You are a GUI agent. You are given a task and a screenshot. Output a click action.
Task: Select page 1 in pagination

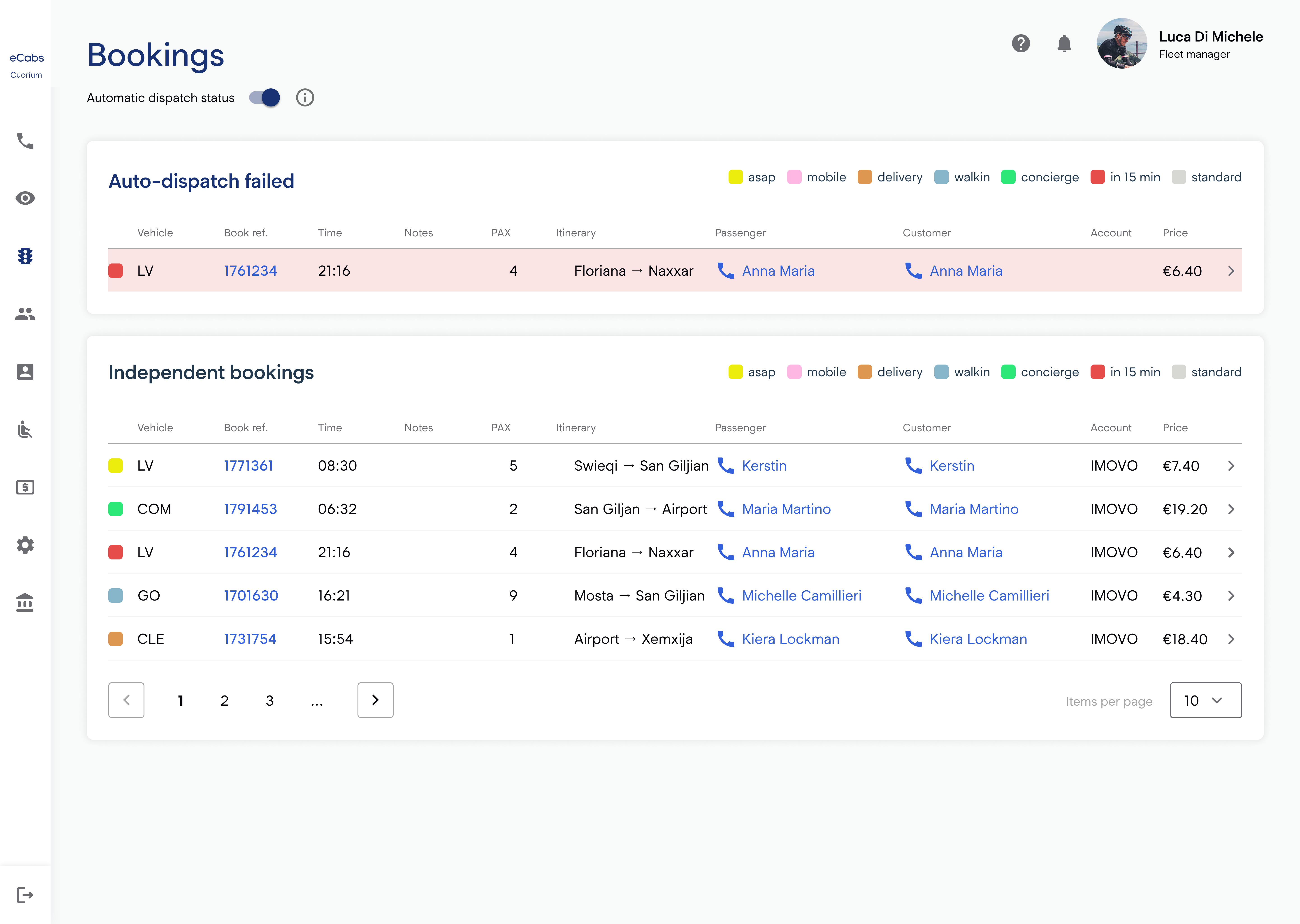[180, 700]
